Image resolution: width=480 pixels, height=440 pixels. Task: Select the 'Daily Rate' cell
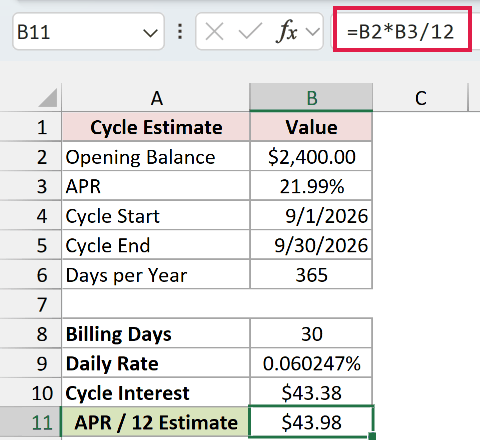[156, 363]
